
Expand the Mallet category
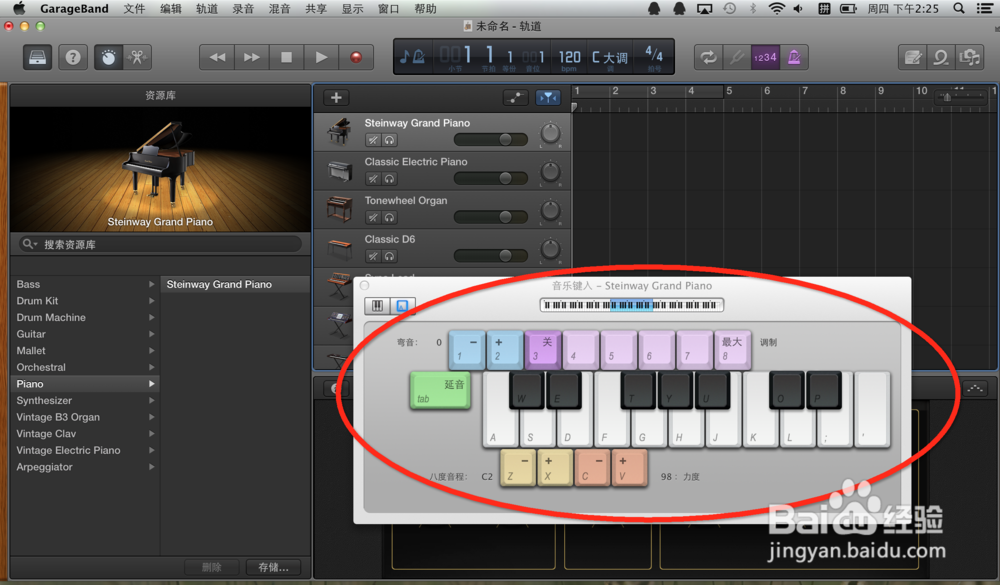coord(152,350)
